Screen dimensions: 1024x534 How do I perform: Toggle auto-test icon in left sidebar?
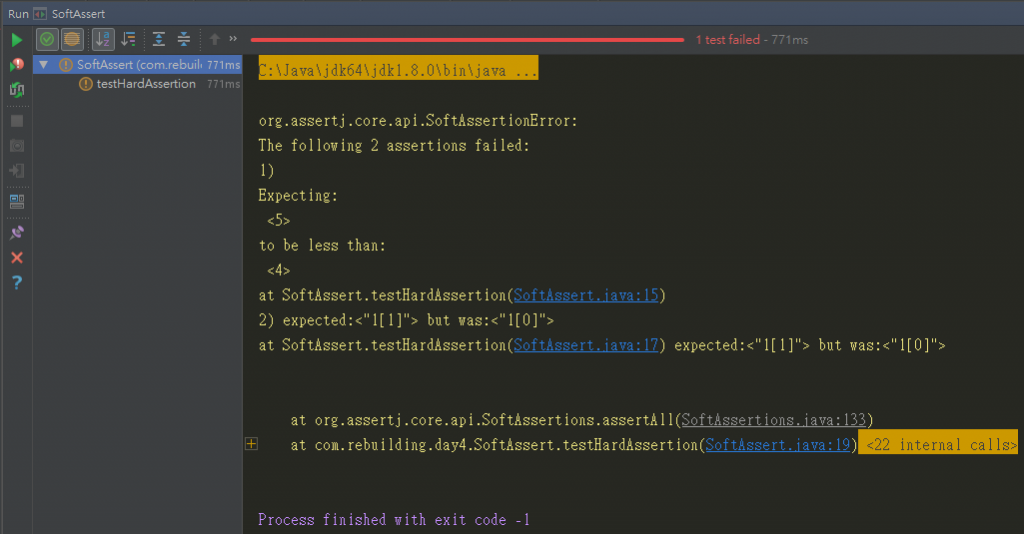(17, 89)
